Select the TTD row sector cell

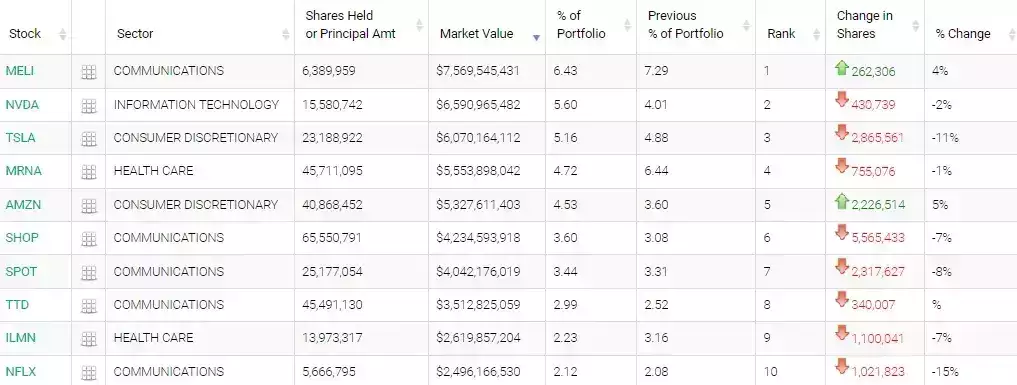pos(200,305)
